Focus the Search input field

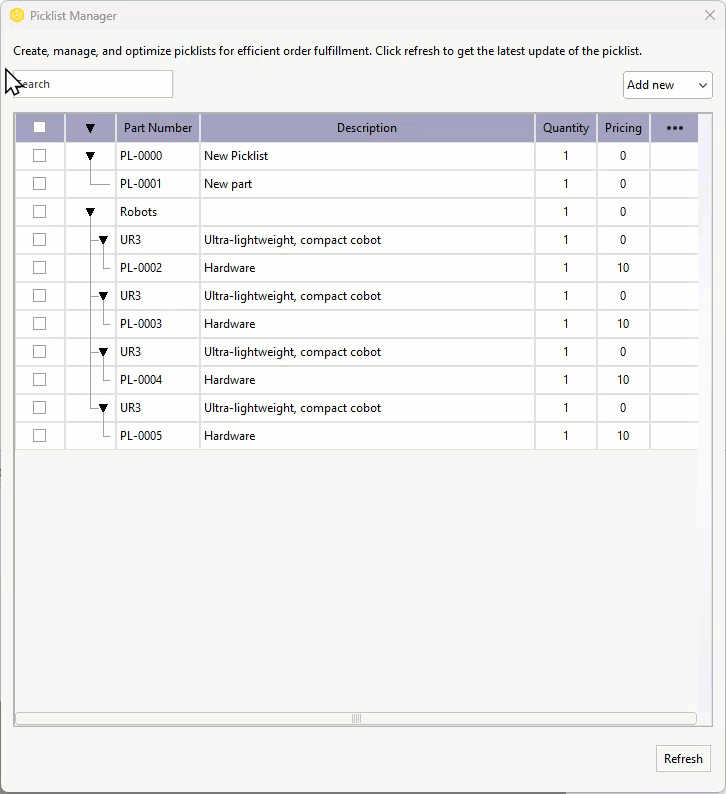coord(93,84)
